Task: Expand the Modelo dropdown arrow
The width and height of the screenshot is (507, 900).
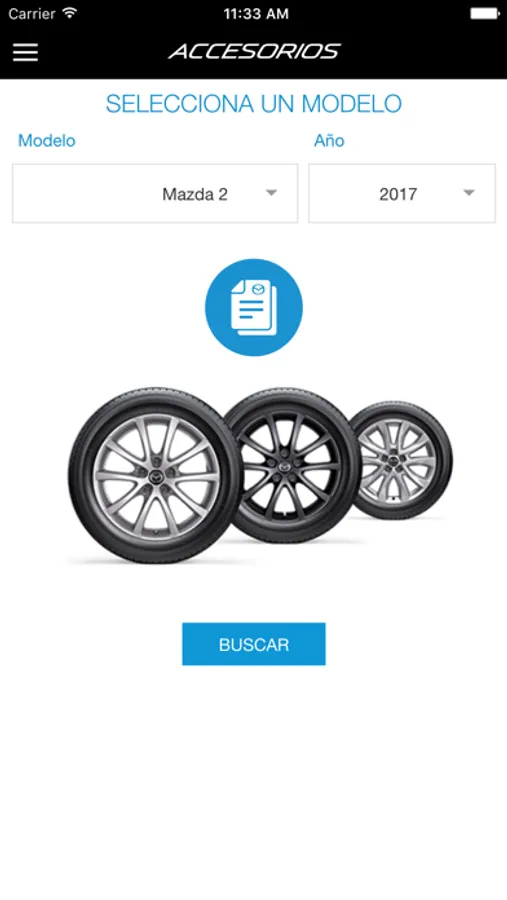Action: point(272,193)
